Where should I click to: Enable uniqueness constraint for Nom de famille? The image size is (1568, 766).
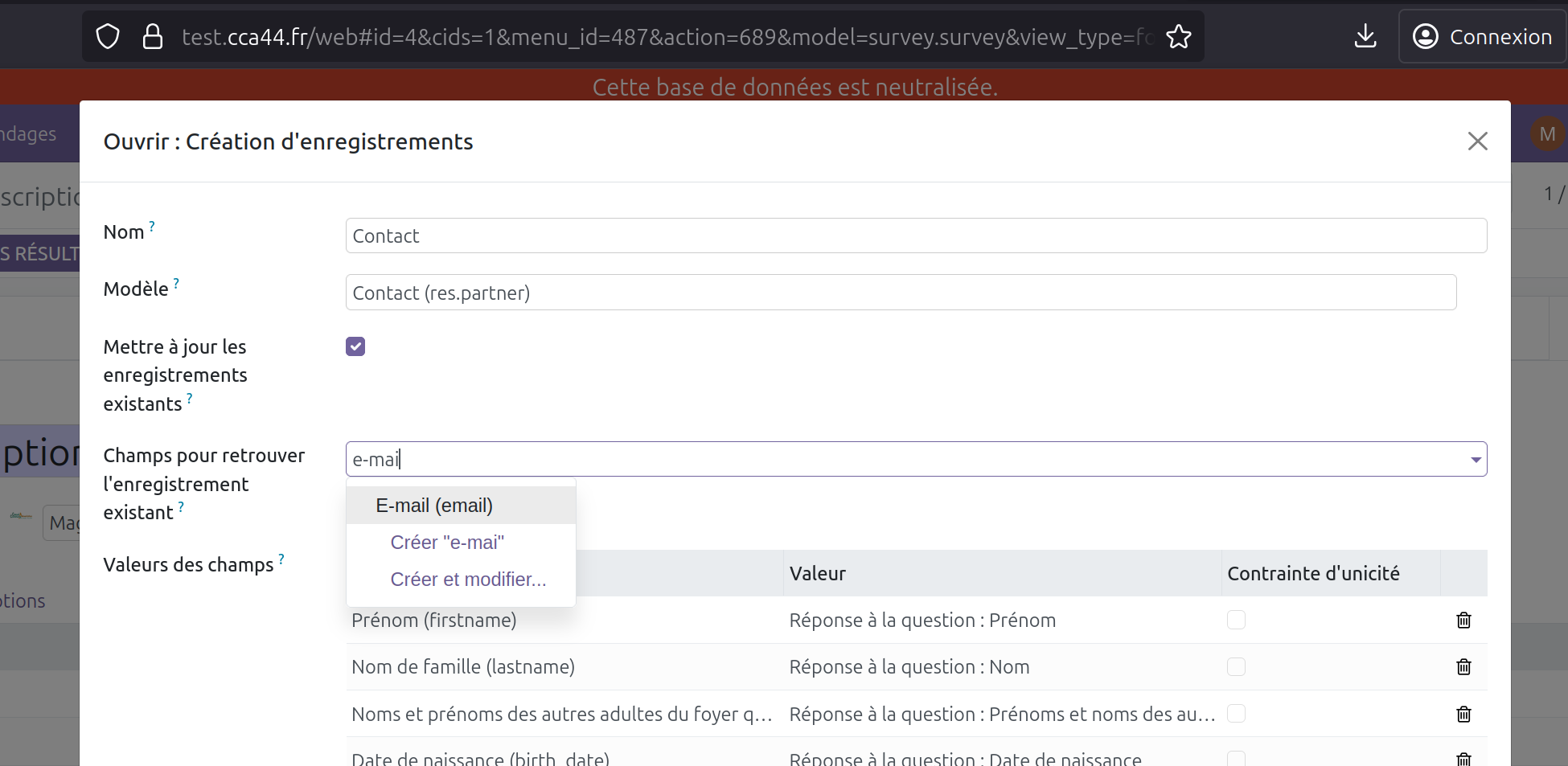1236,667
